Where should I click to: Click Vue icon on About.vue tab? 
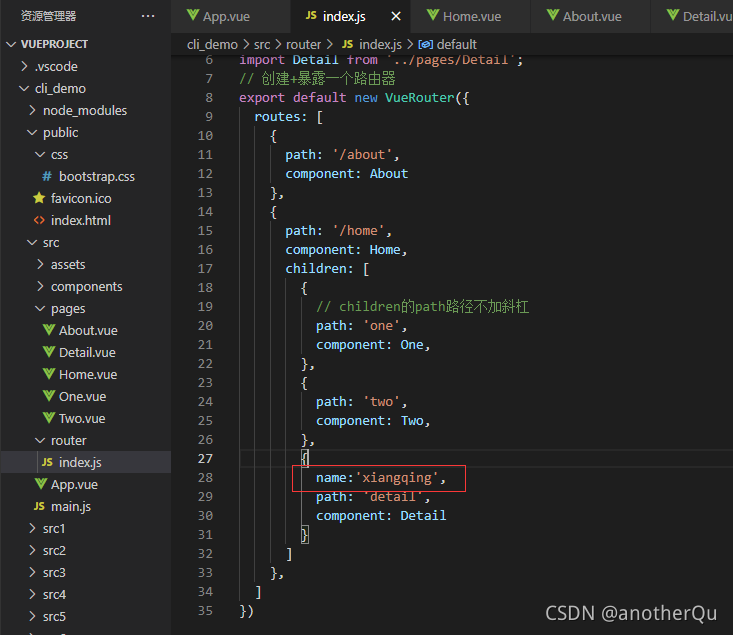[x=553, y=15]
